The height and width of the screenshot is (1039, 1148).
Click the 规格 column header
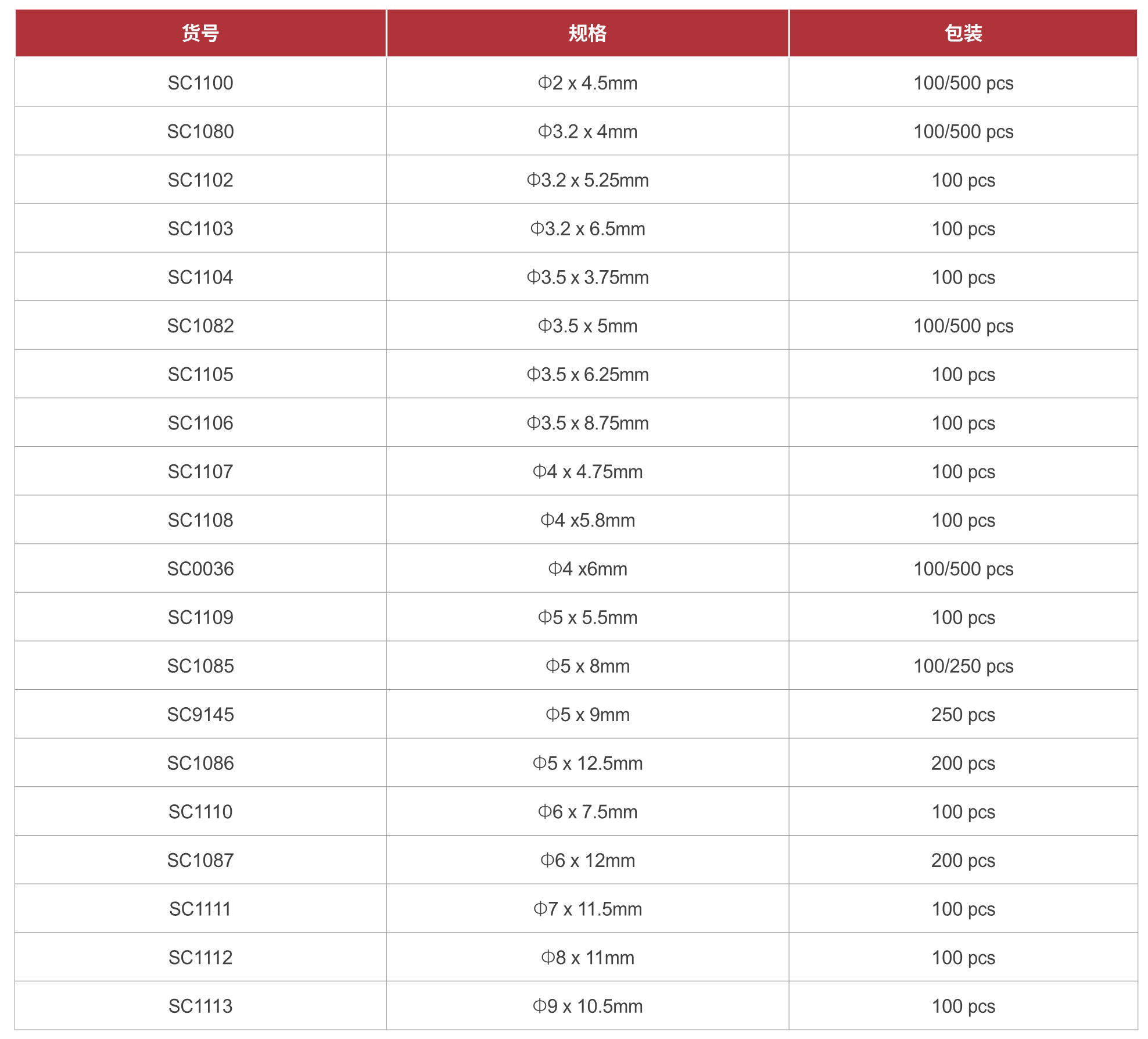(x=587, y=33)
